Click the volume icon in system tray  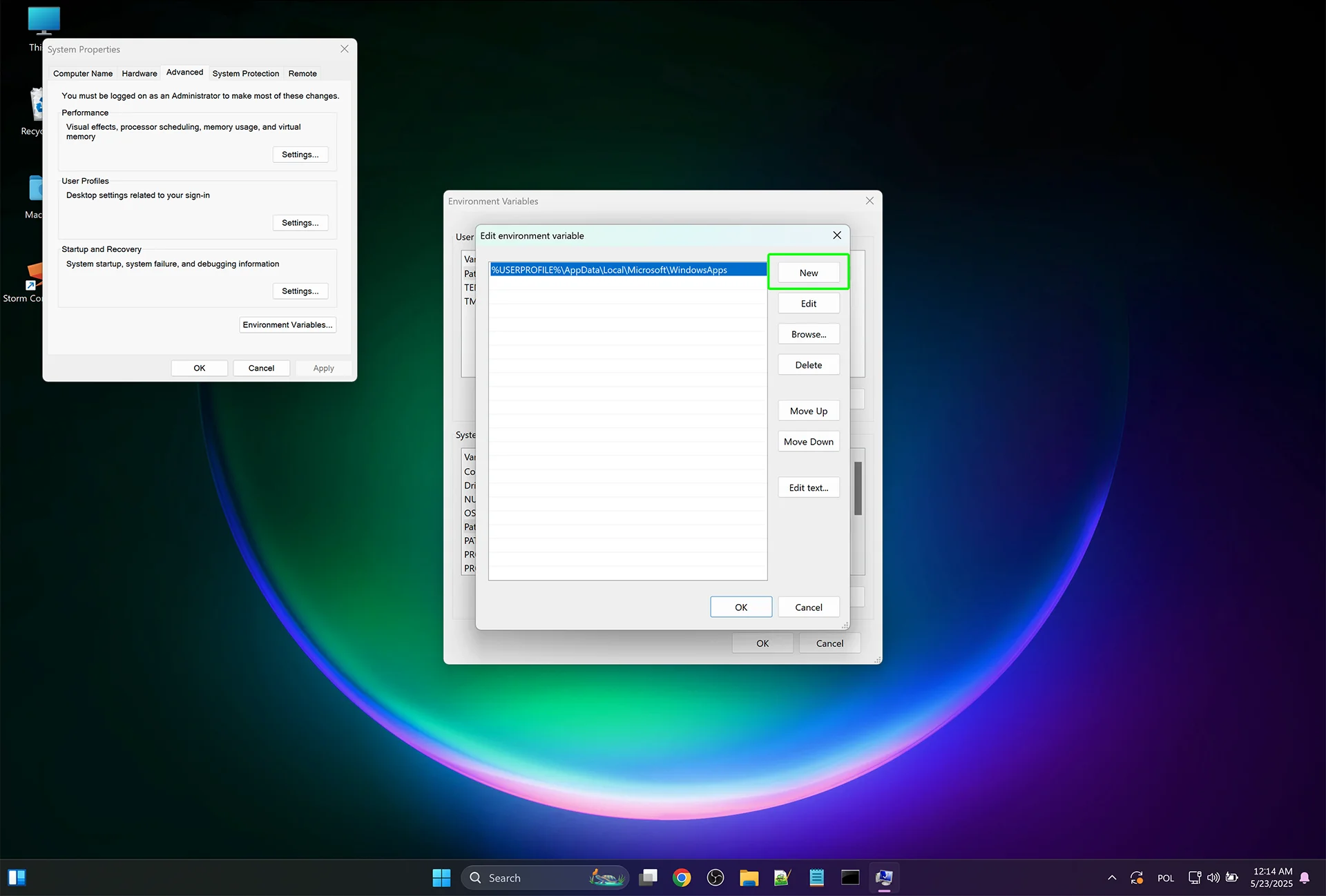tap(1213, 877)
